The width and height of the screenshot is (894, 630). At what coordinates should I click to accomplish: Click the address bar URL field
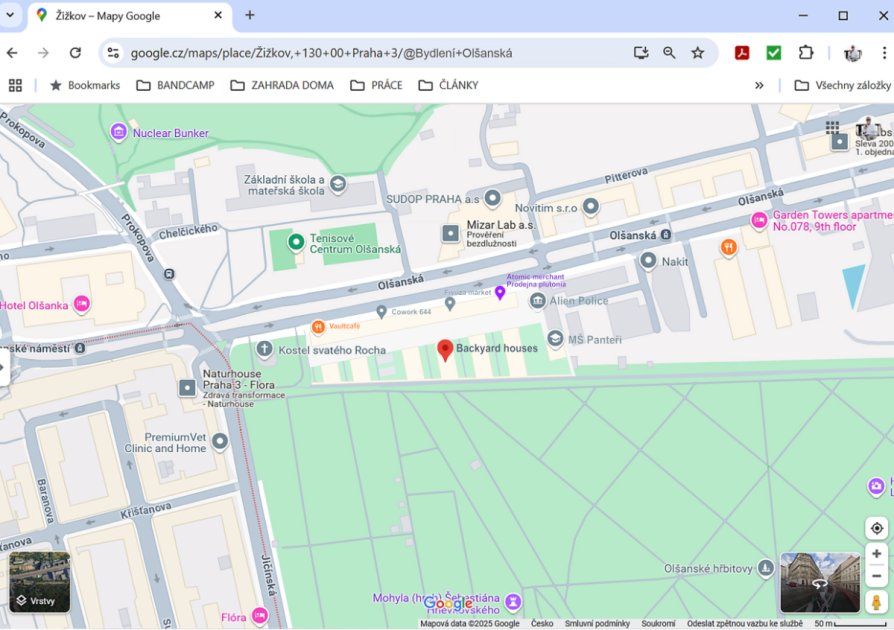click(x=322, y=53)
